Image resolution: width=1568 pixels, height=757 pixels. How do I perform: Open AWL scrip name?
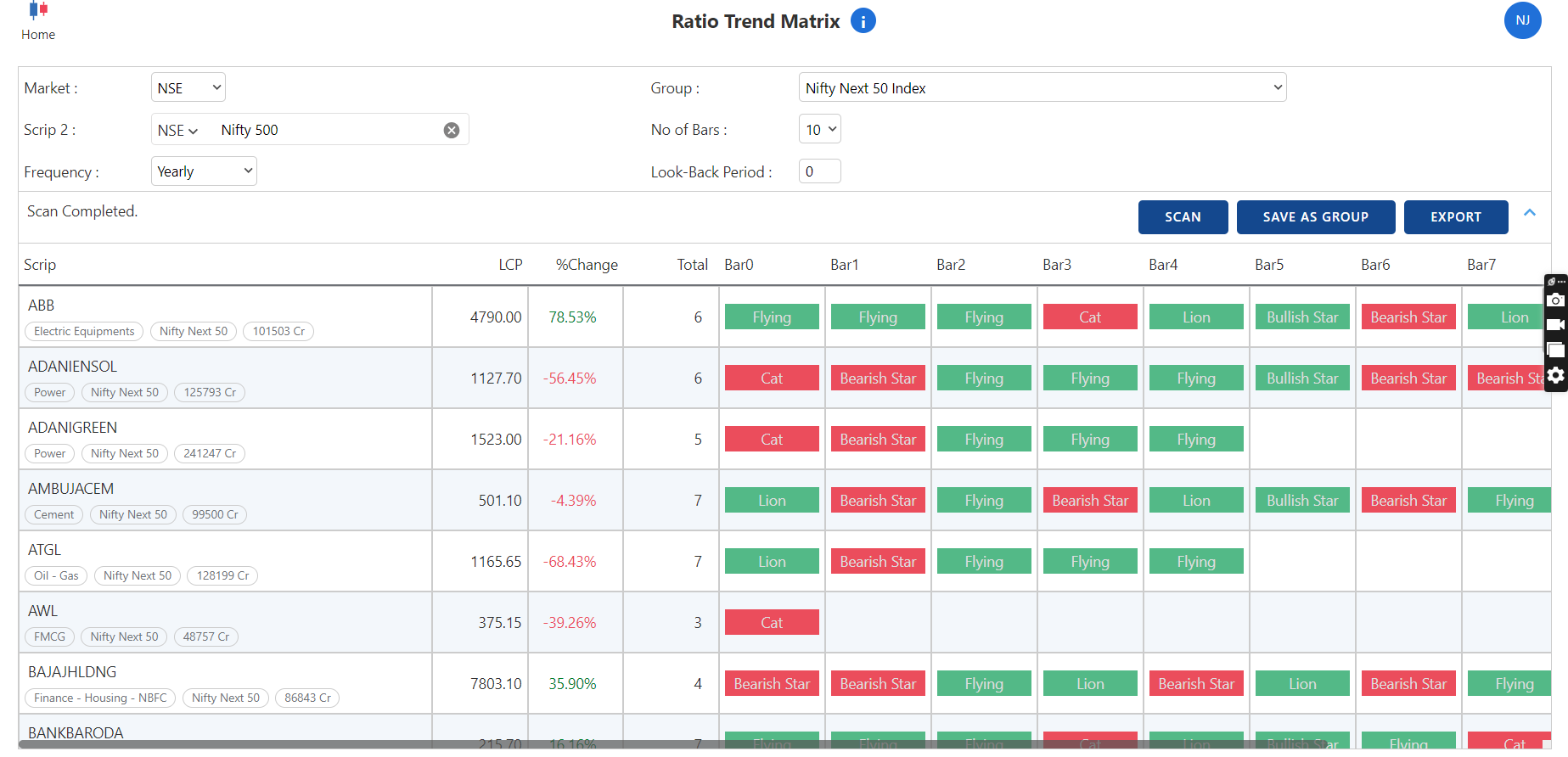click(x=42, y=611)
